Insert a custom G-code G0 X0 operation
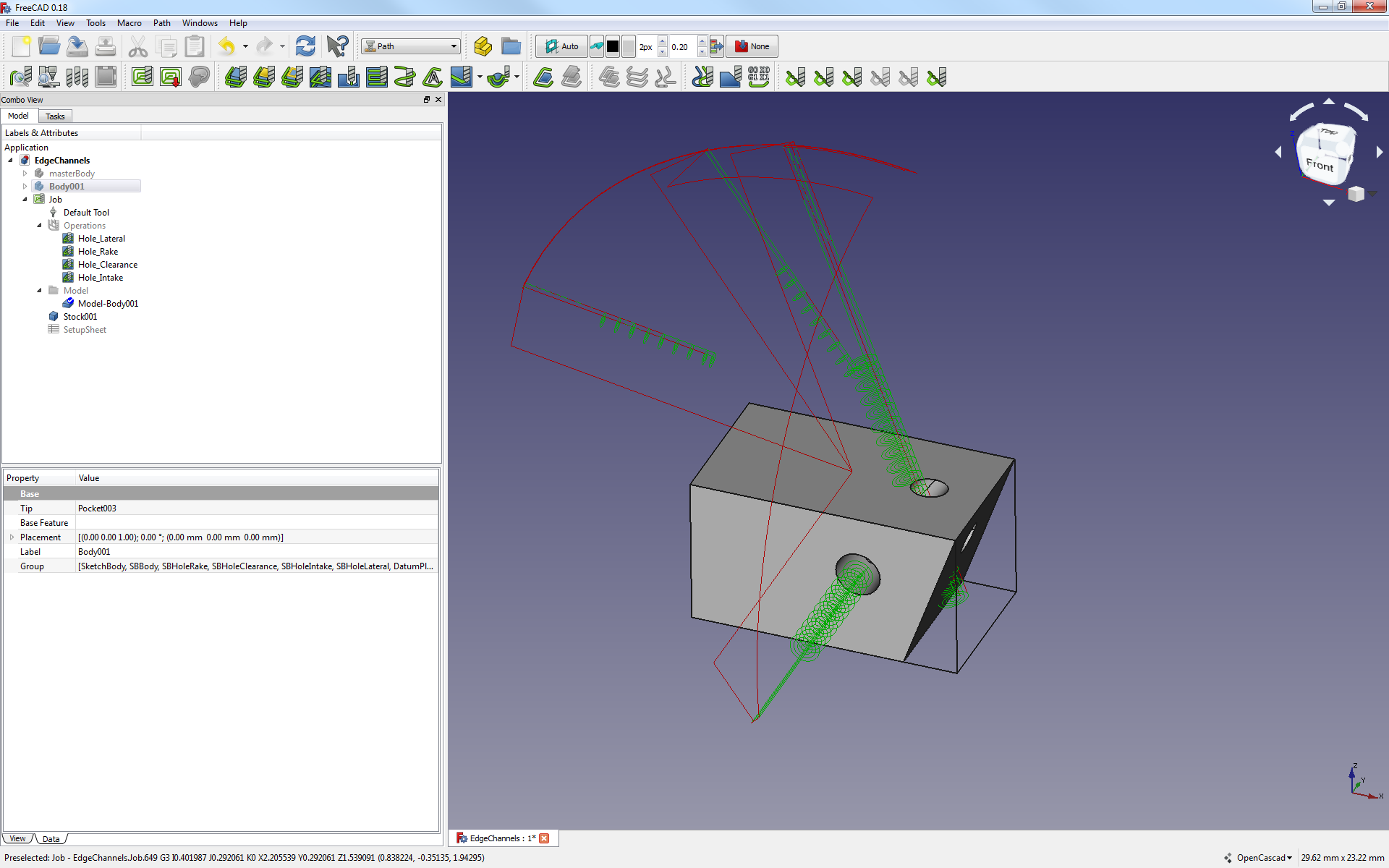1389x868 pixels. (x=759, y=77)
